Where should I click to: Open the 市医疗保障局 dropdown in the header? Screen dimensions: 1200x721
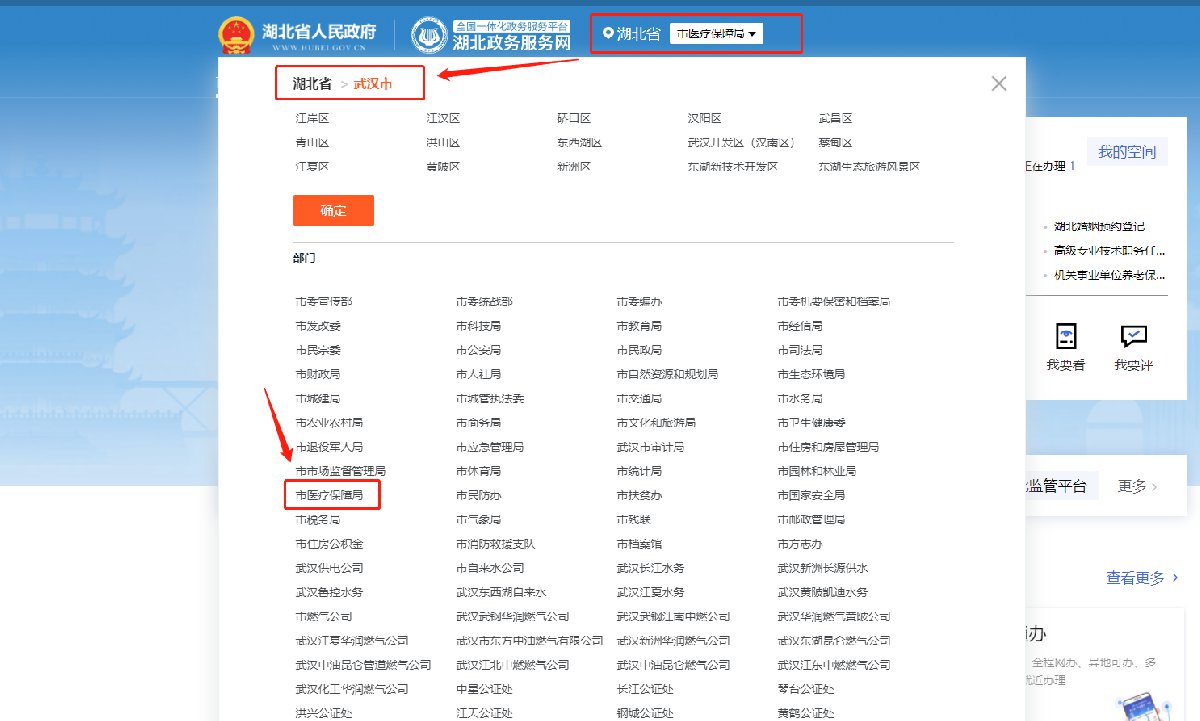pyautogui.click(x=717, y=34)
